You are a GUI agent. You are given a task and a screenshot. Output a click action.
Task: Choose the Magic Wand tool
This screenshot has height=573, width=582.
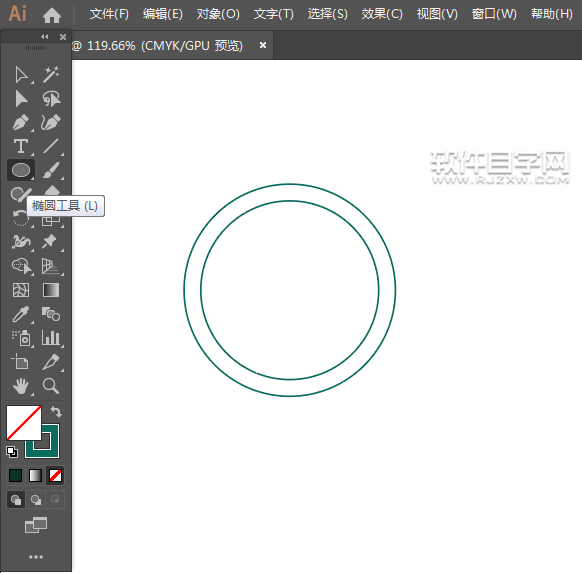[x=51, y=75]
